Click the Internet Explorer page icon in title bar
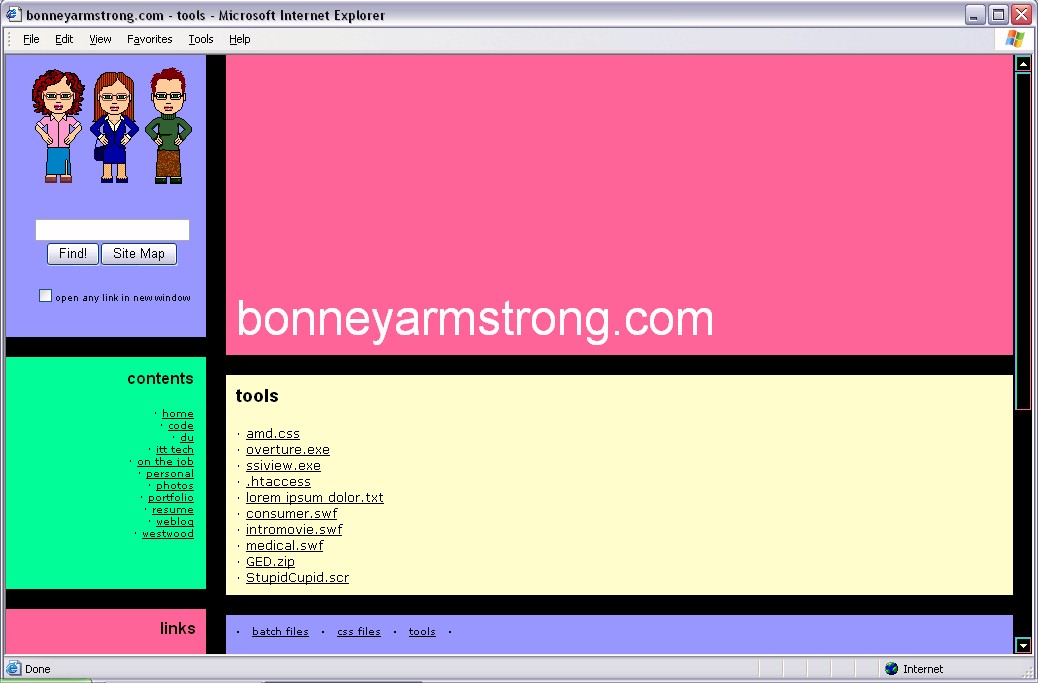The image size is (1038, 683). [x=14, y=15]
